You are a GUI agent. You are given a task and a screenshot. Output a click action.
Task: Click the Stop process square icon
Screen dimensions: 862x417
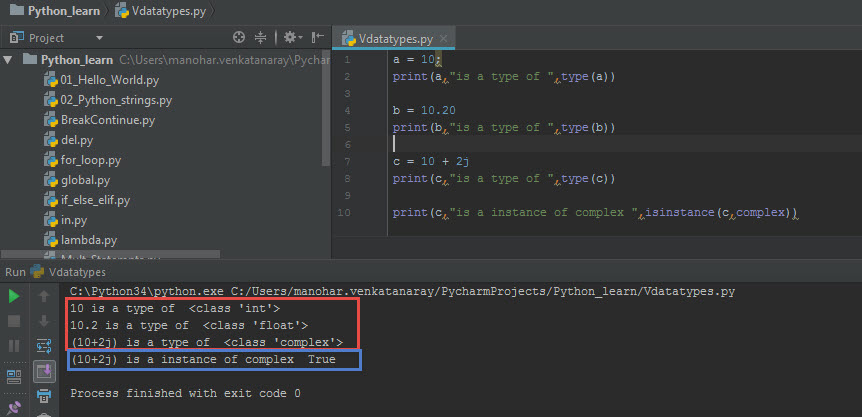[14, 321]
